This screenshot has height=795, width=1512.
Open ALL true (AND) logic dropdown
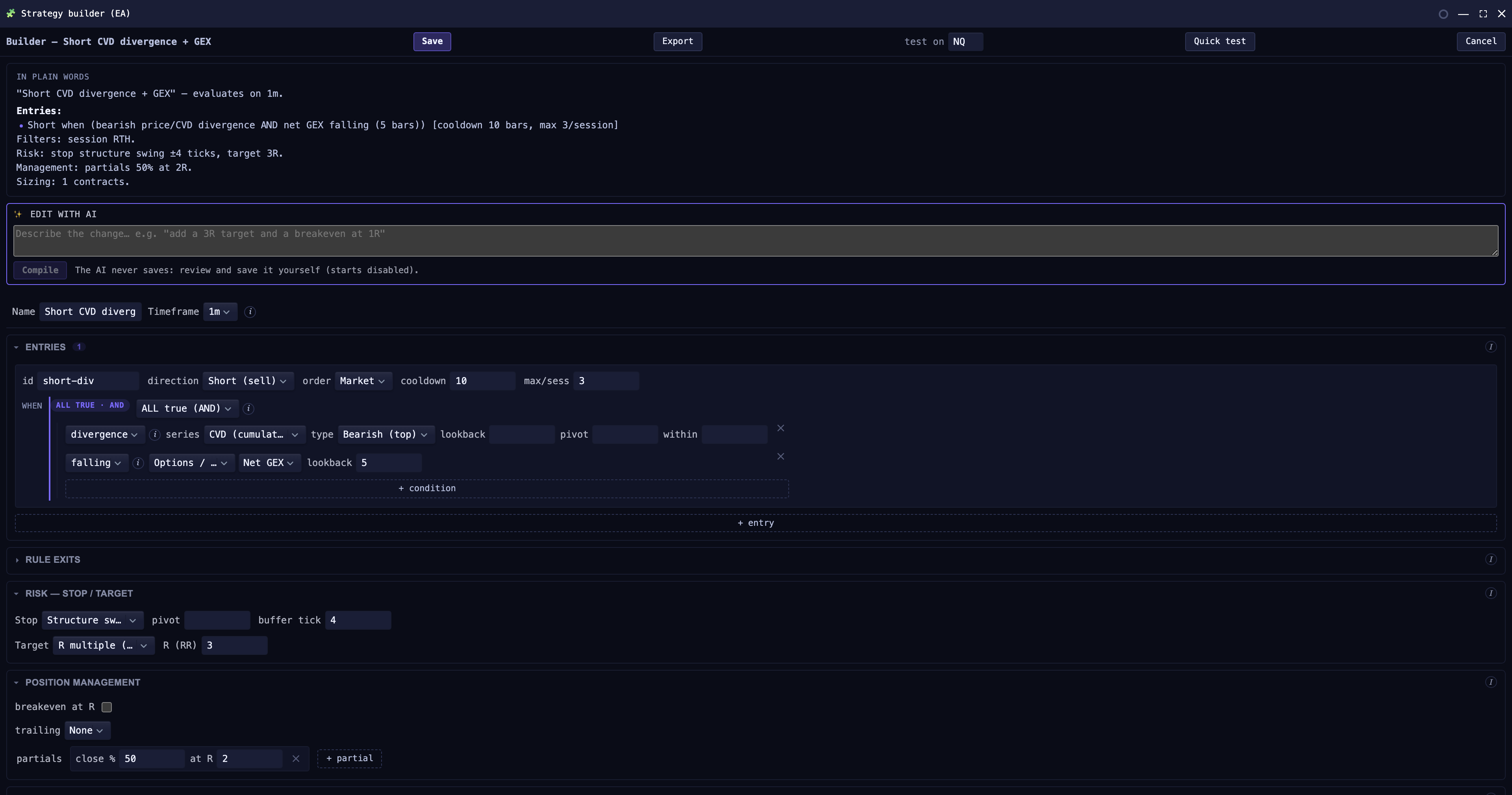[x=187, y=409]
